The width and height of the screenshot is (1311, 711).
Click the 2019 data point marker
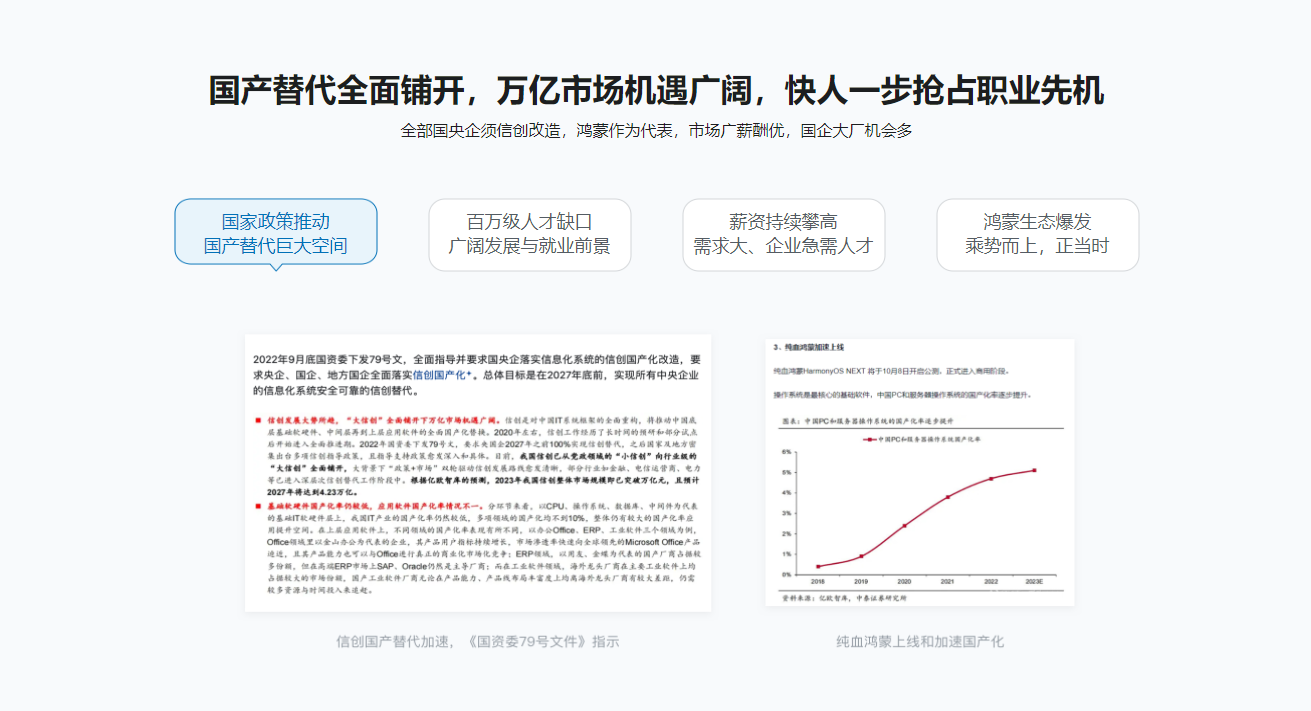(861, 556)
